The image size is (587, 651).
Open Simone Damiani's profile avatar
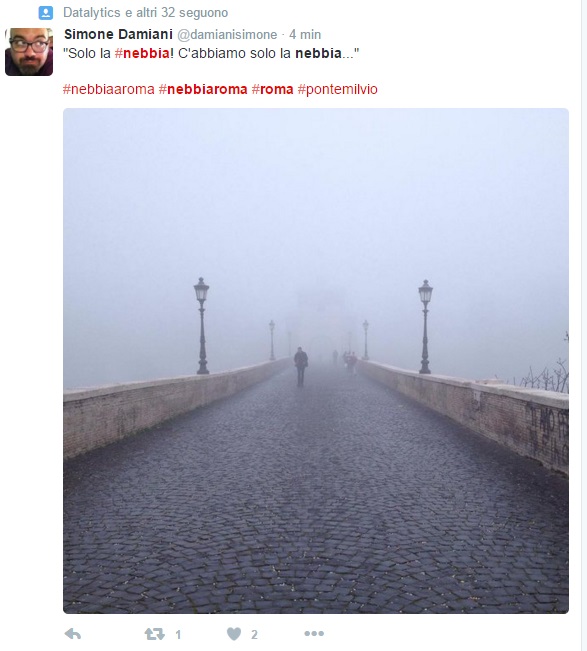(x=29, y=51)
